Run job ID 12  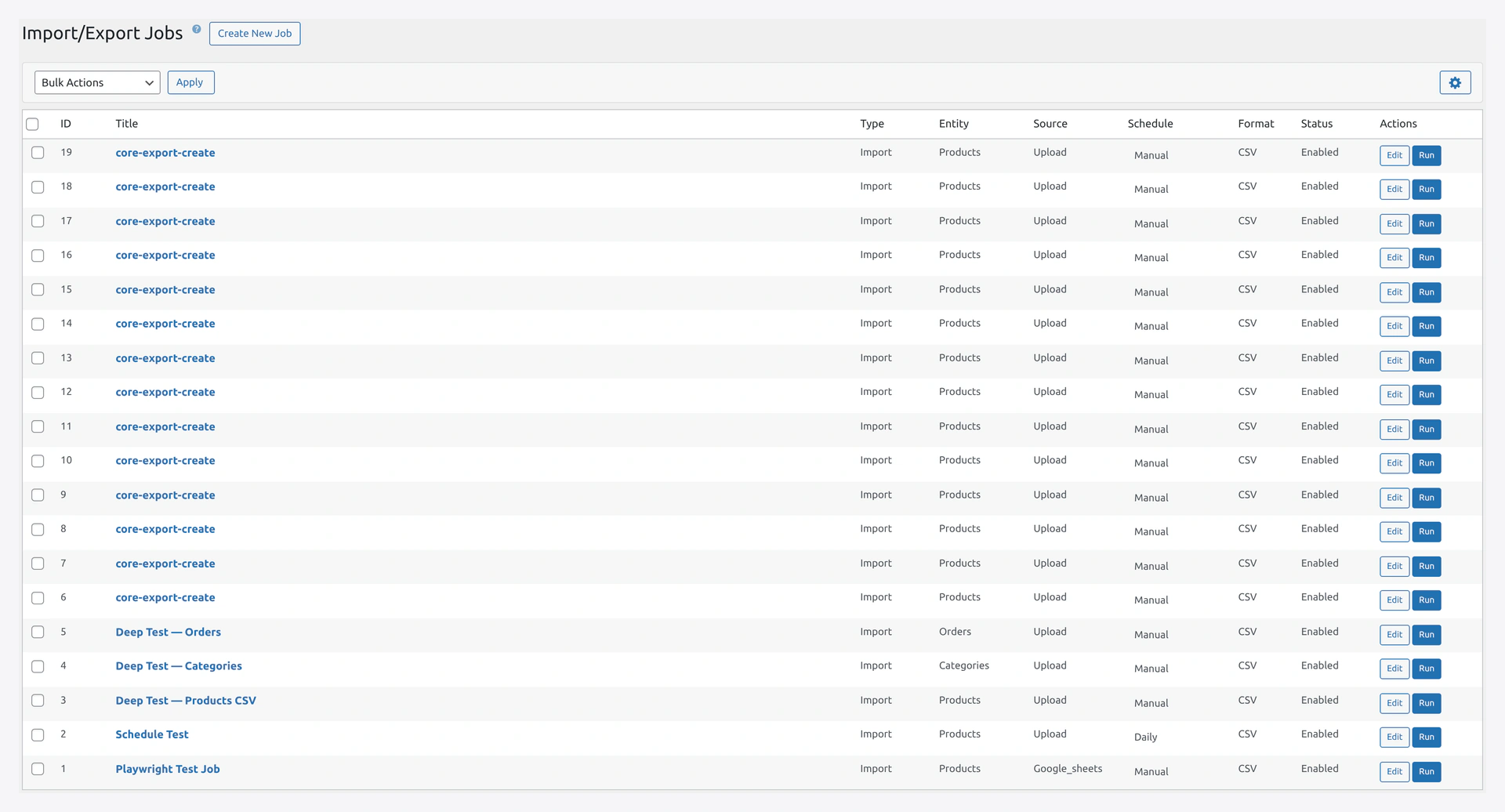point(1426,394)
